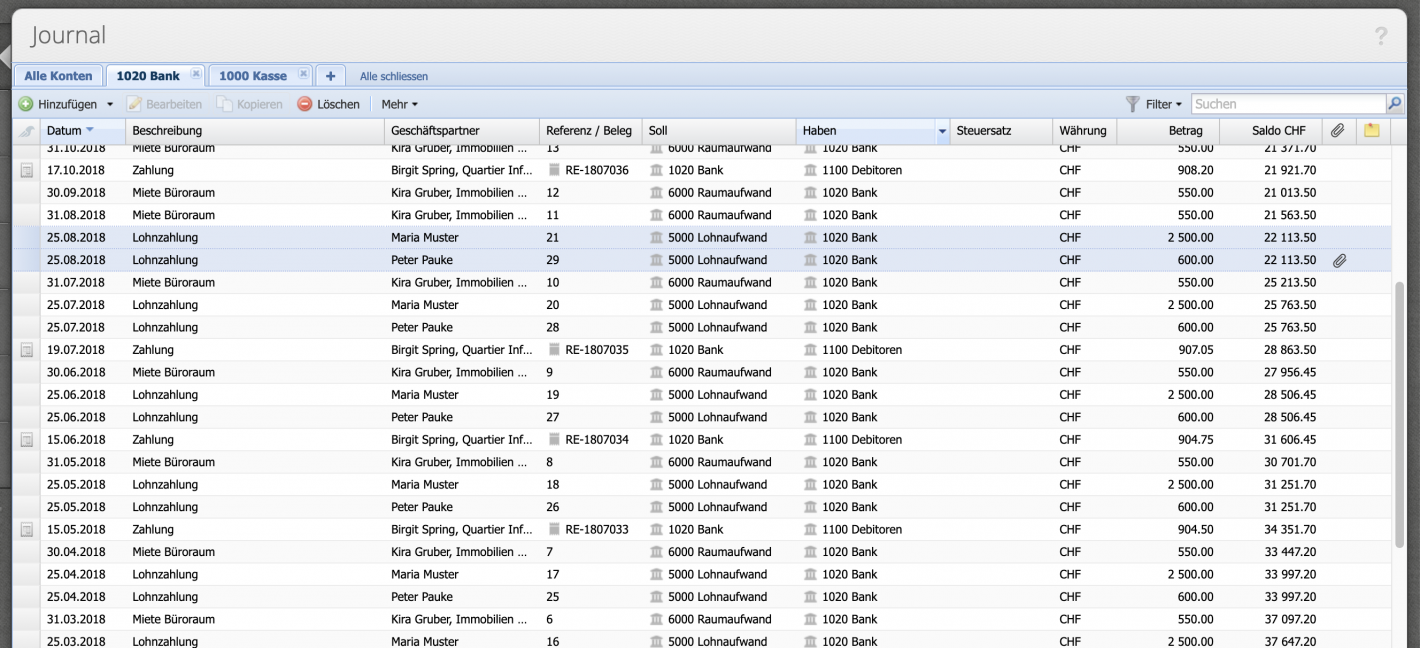The width and height of the screenshot is (1420, 648).
Task: Click the paperclip column header icon
Action: click(x=1339, y=131)
